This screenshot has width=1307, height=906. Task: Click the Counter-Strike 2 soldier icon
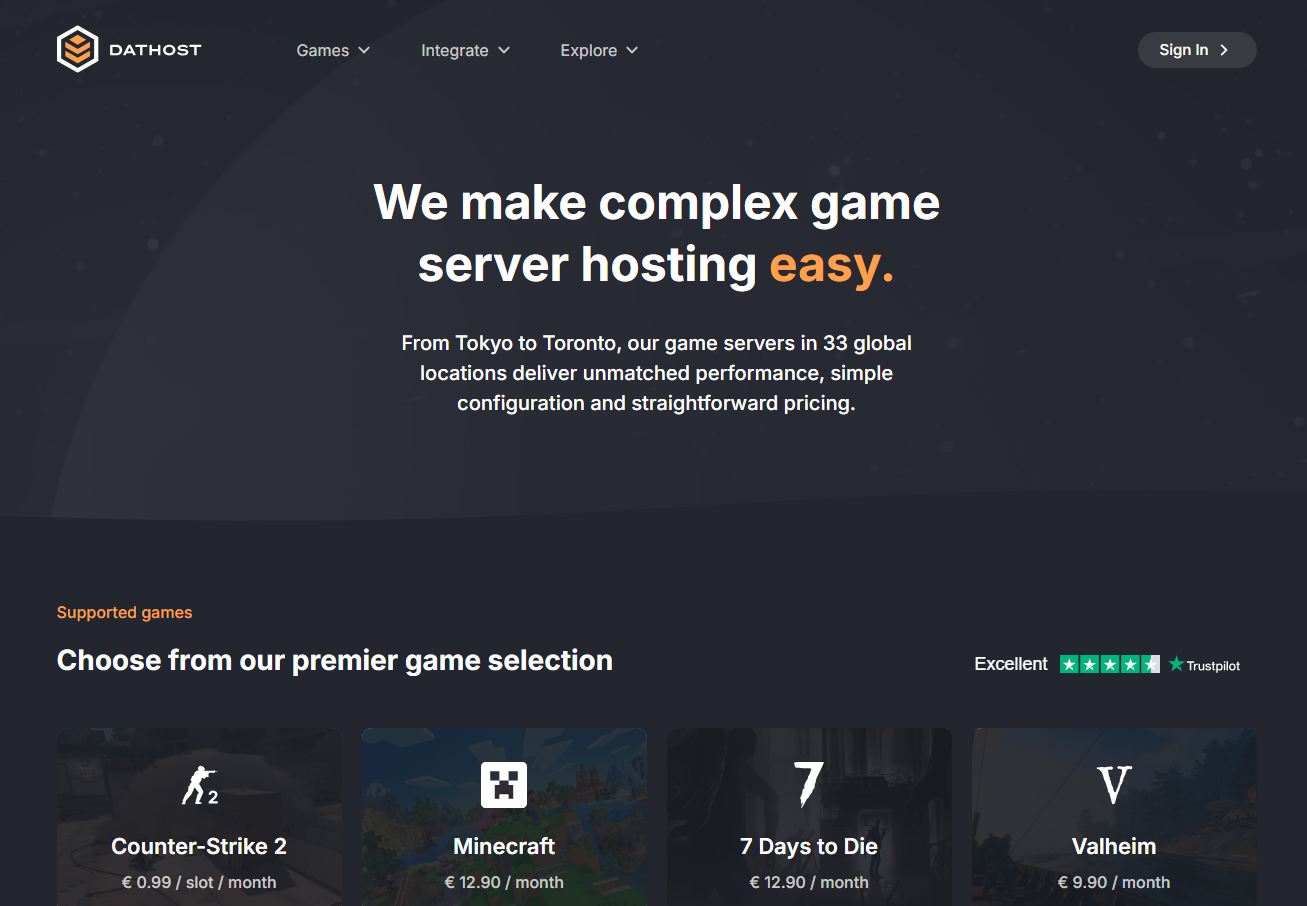(x=199, y=784)
